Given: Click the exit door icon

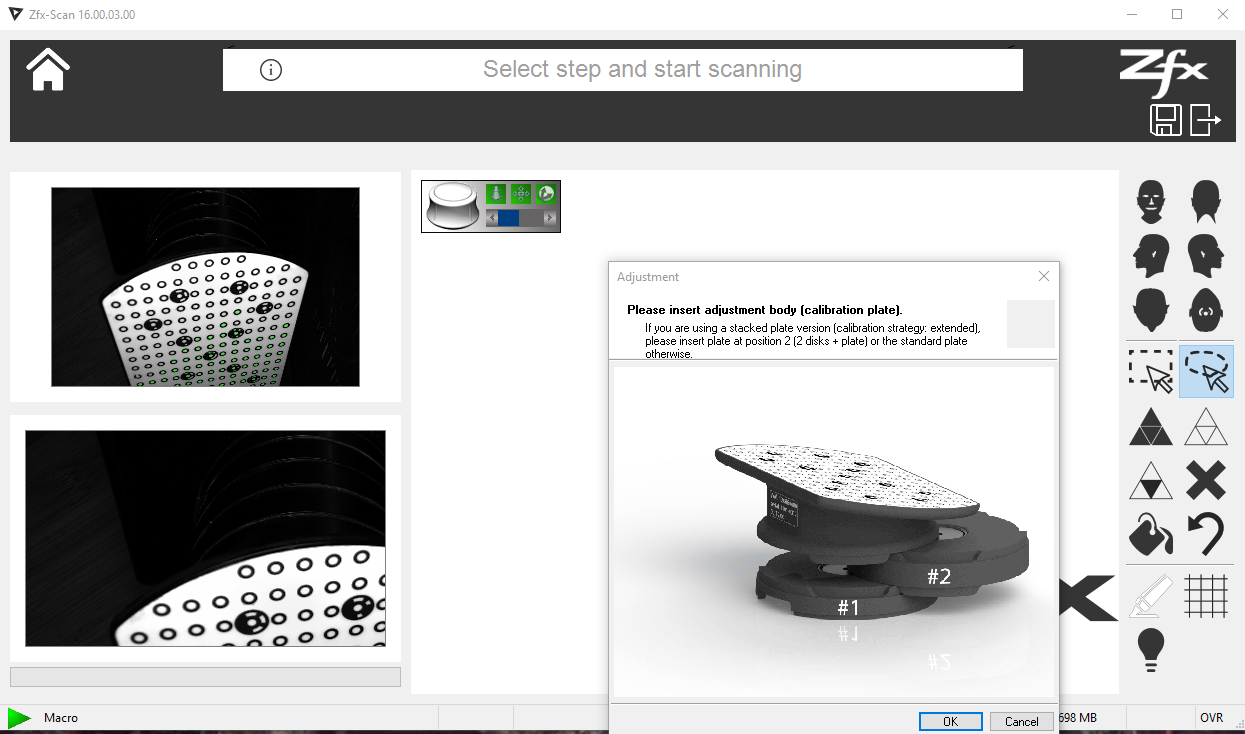Looking at the screenshot, I should pos(1205,120).
